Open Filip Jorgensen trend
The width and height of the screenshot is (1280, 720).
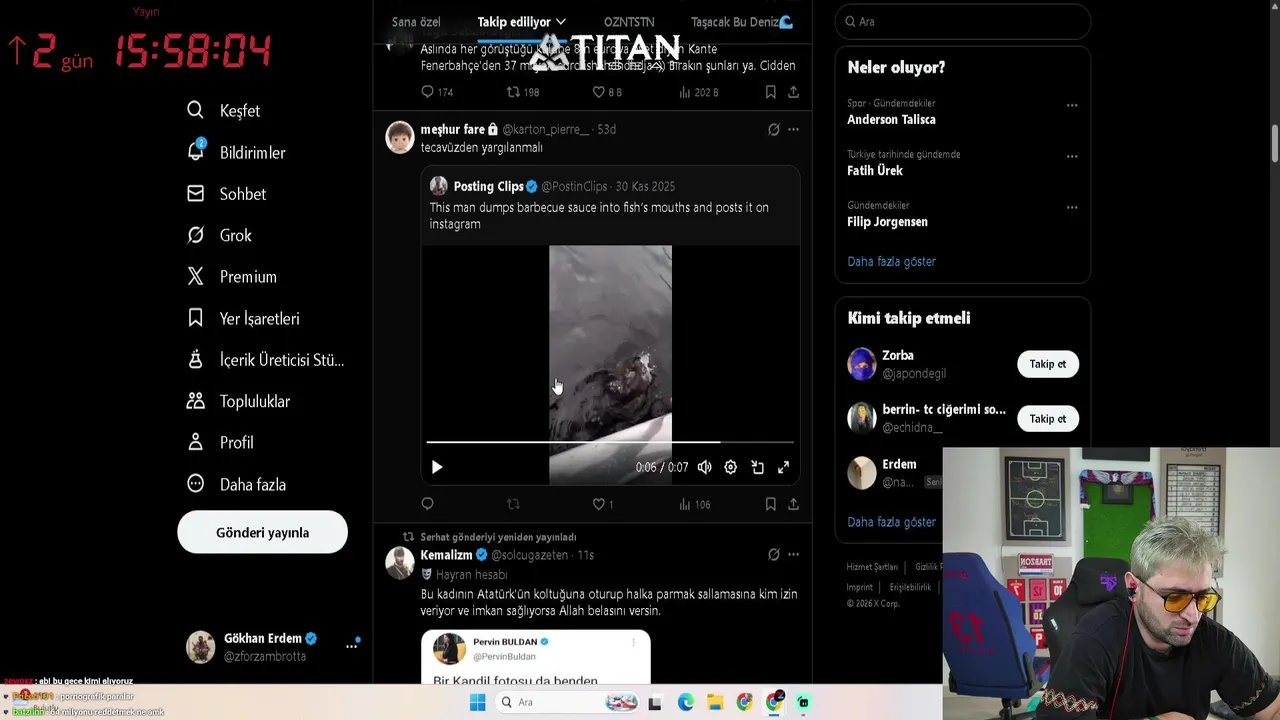click(x=887, y=221)
